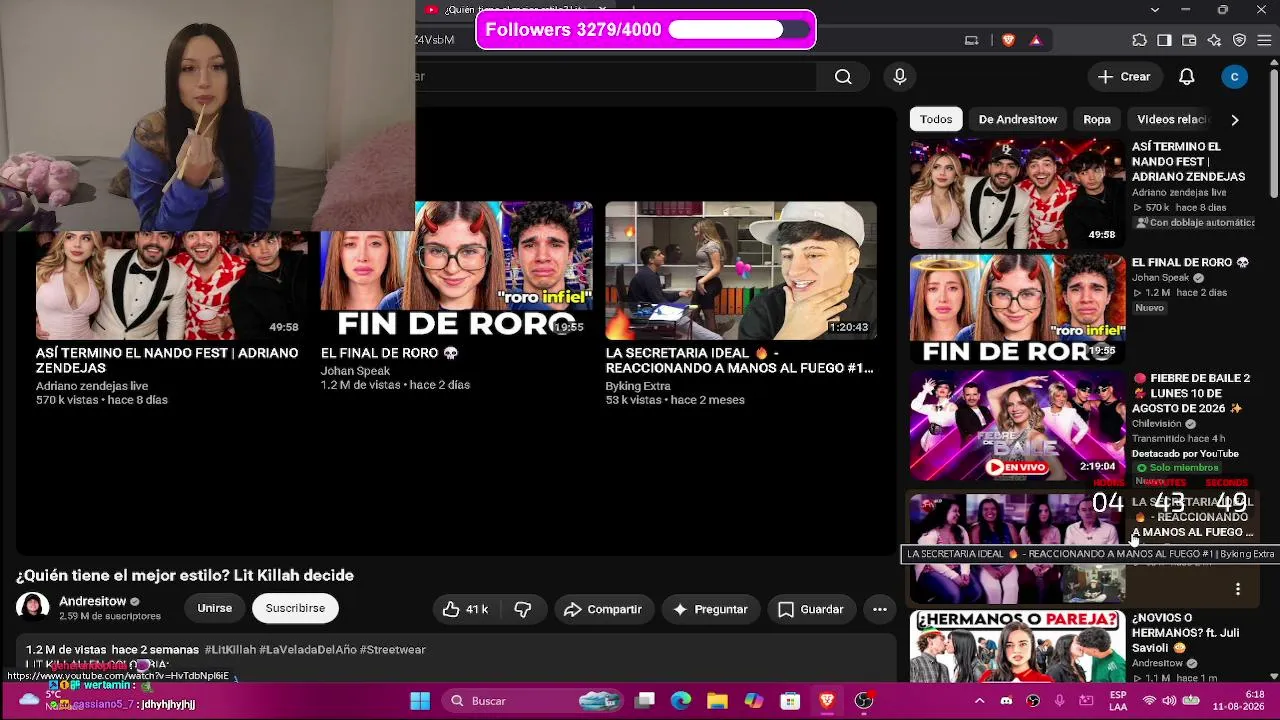The image size is (1280, 720).
Task: Select the Todos filter chip
Action: click(x=936, y=119)
